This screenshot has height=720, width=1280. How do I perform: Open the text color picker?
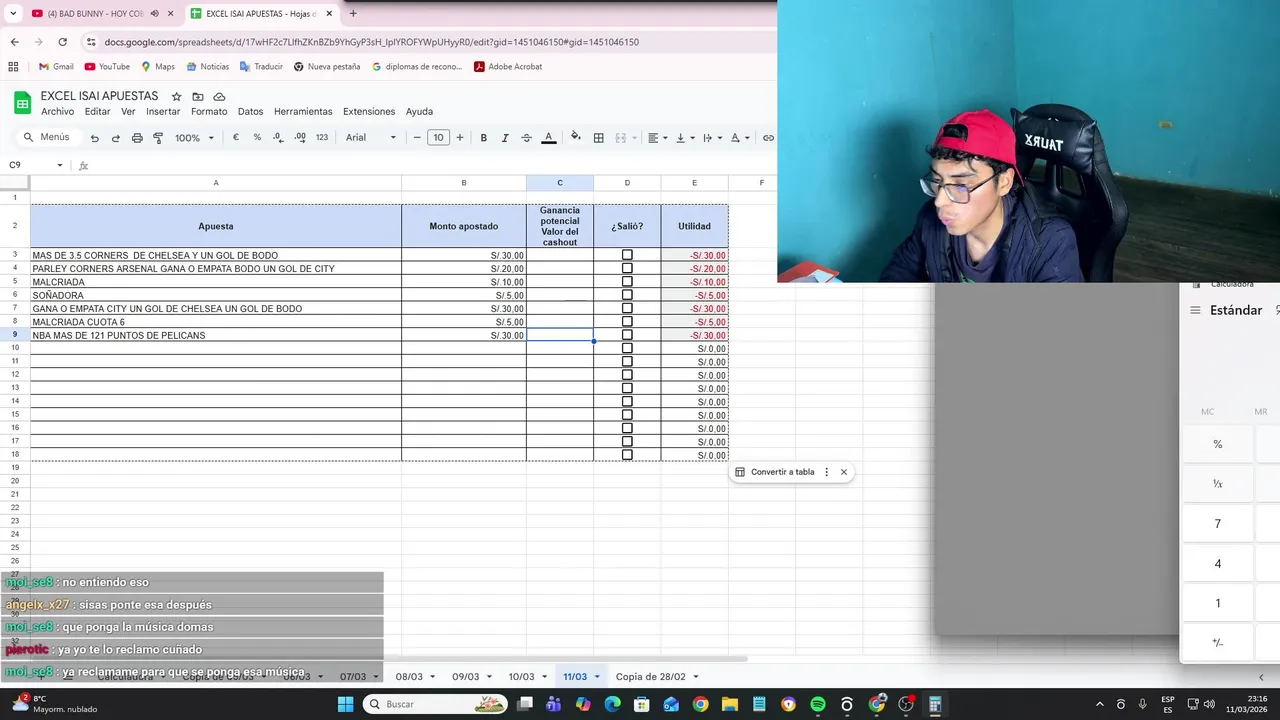pyautogui.click(x=548, y=138)
